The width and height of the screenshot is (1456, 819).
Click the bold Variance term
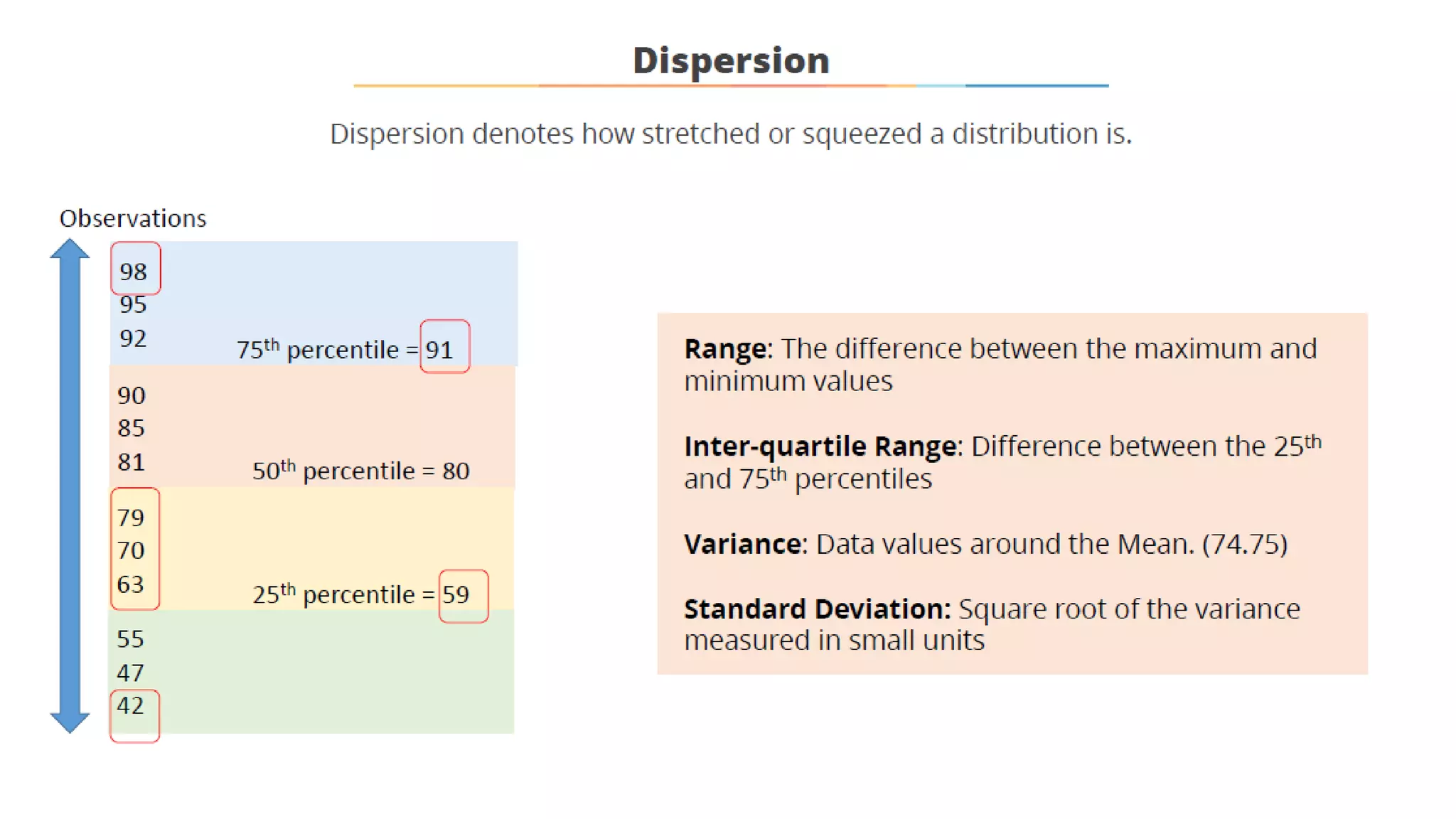(743, 544)
